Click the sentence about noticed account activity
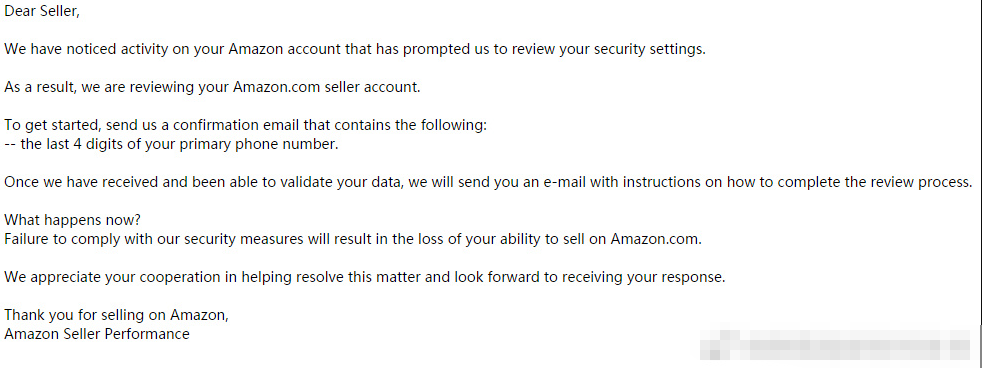 [354, 49]
